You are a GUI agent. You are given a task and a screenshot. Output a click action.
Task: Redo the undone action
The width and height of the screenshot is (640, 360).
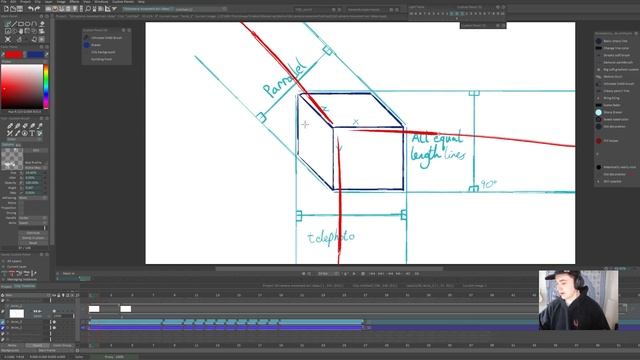(37, 9)
